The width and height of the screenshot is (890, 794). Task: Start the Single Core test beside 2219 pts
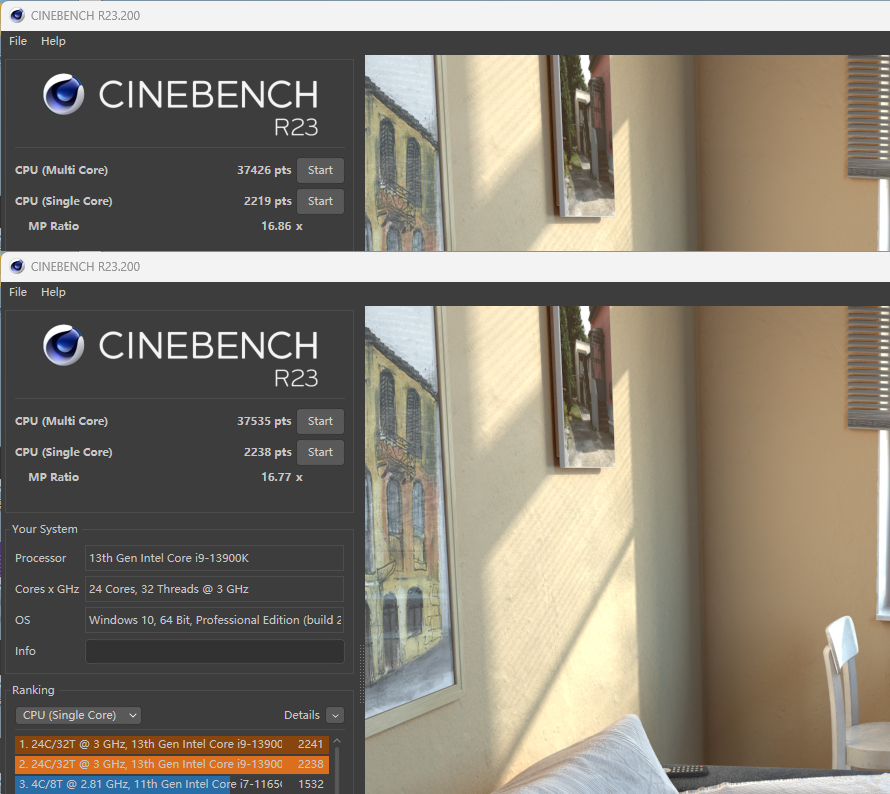pos(320,201)
